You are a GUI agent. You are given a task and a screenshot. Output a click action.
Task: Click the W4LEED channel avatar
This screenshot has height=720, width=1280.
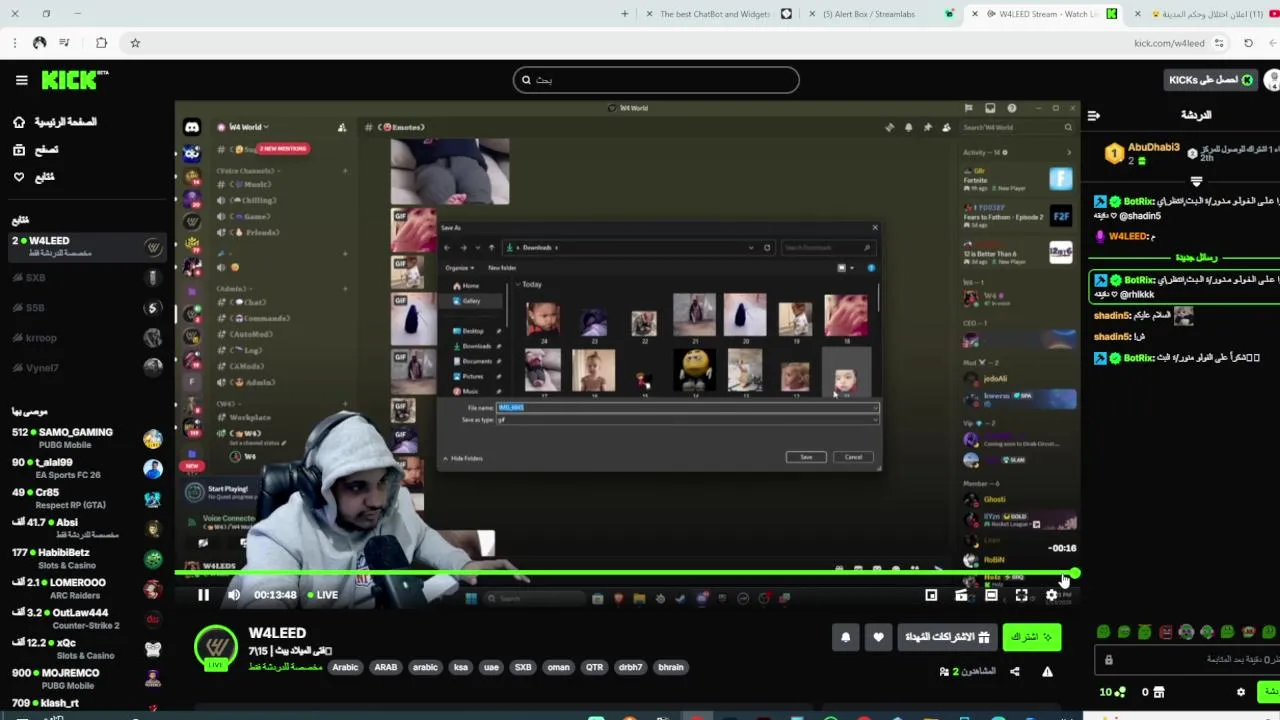tap(215, 647)
